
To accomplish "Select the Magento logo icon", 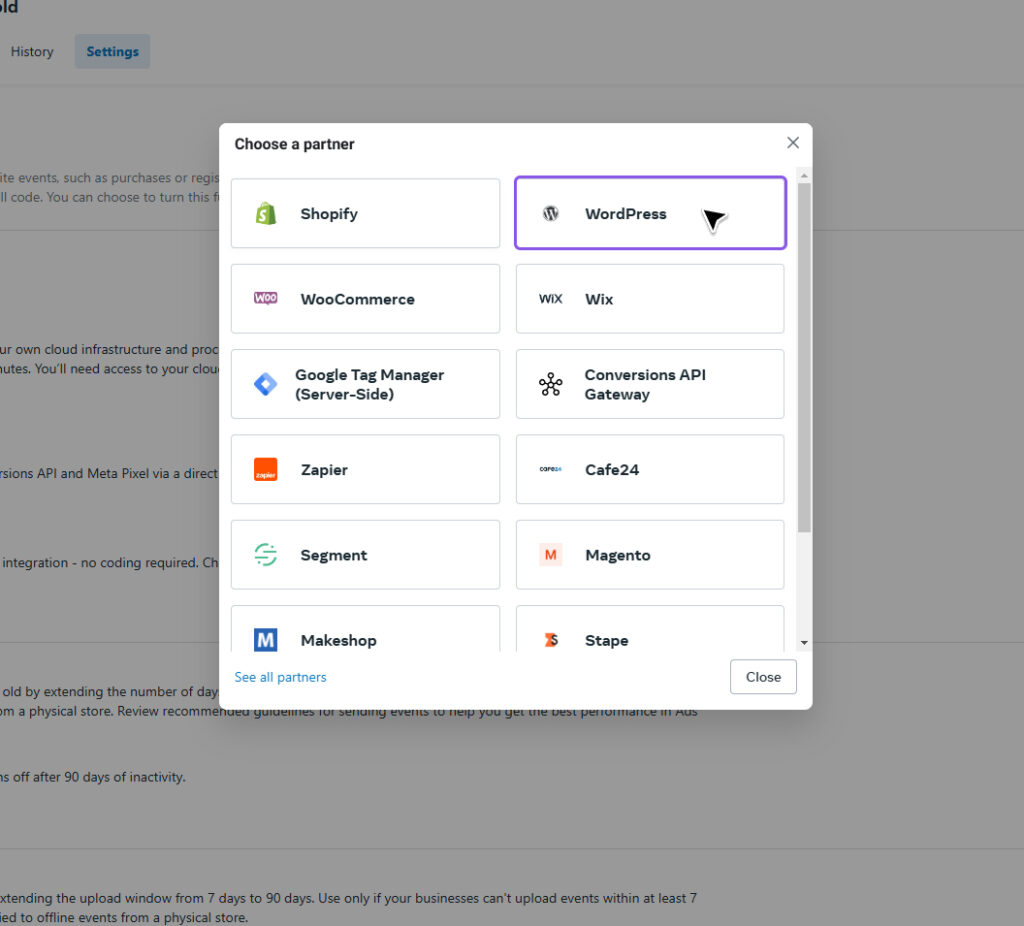I will click(550, 554).
